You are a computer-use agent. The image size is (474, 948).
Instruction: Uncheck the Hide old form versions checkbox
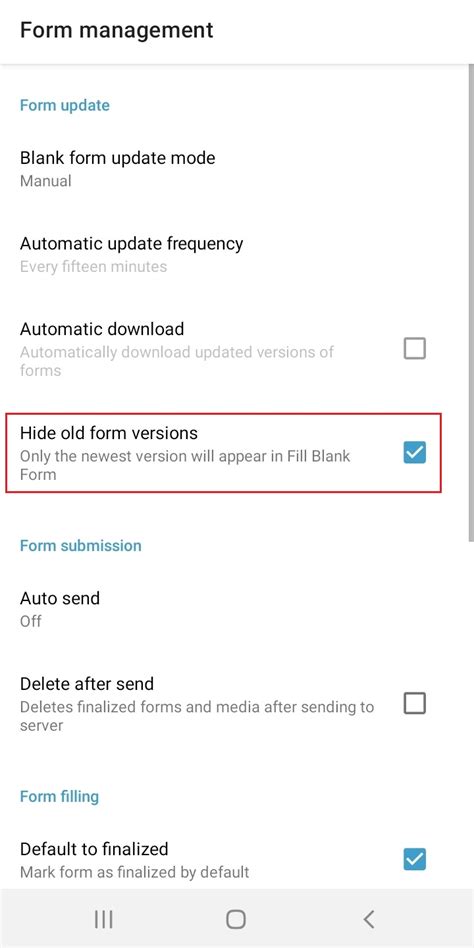tap(415, 452)
